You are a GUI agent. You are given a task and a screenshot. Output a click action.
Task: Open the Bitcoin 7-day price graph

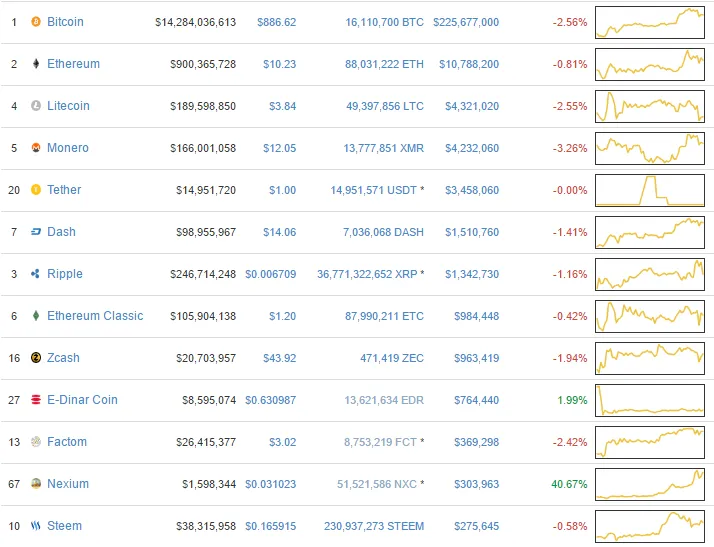tap(650, 22)
